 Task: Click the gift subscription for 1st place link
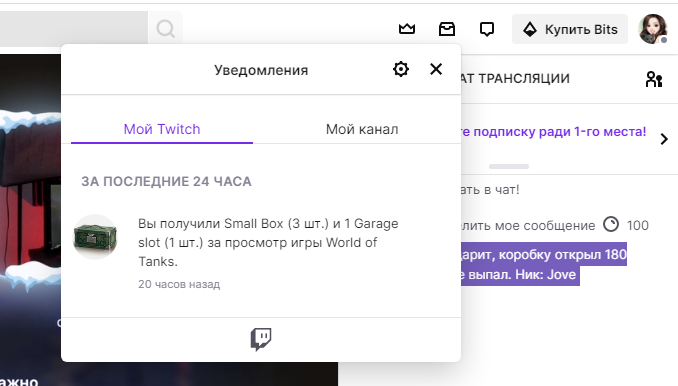(553, 131)
